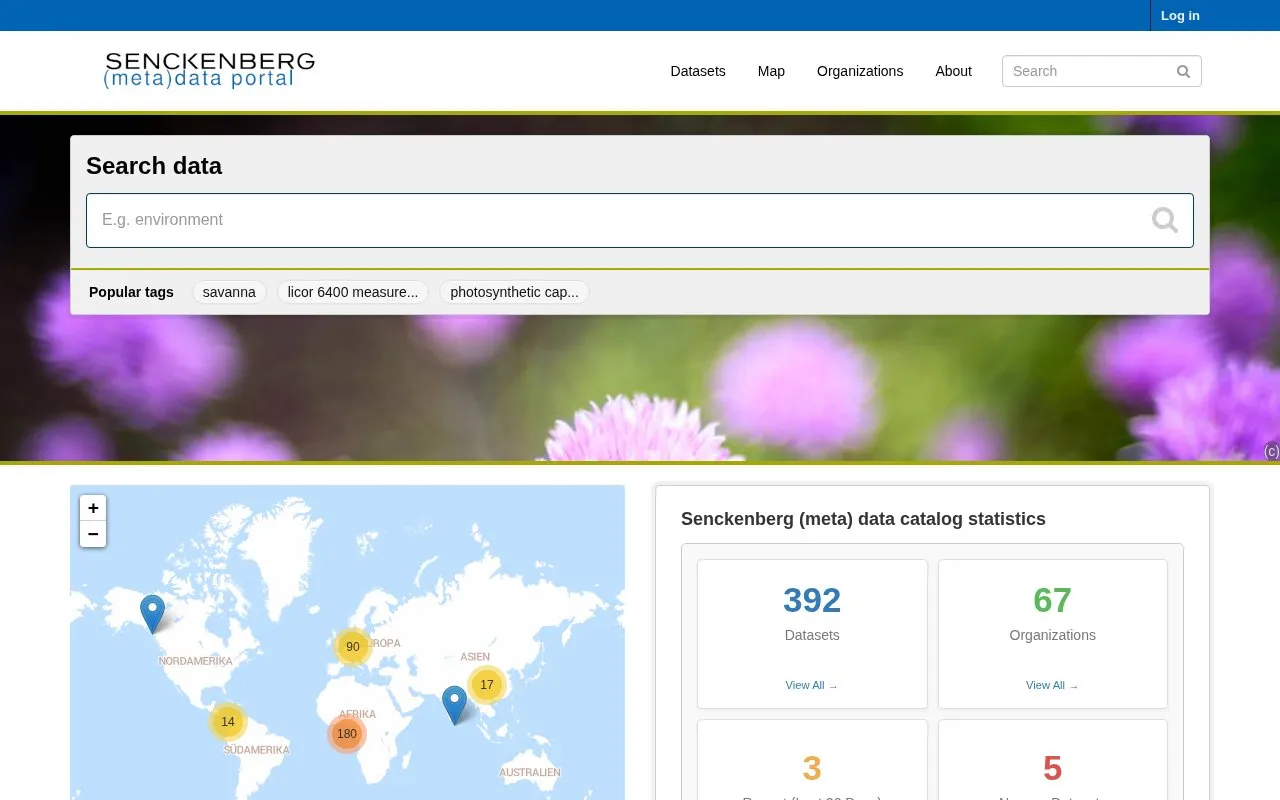Focus the 'E.g. environment' search box
Viewport: 1280px width, 800px height.
click(640, 220)
